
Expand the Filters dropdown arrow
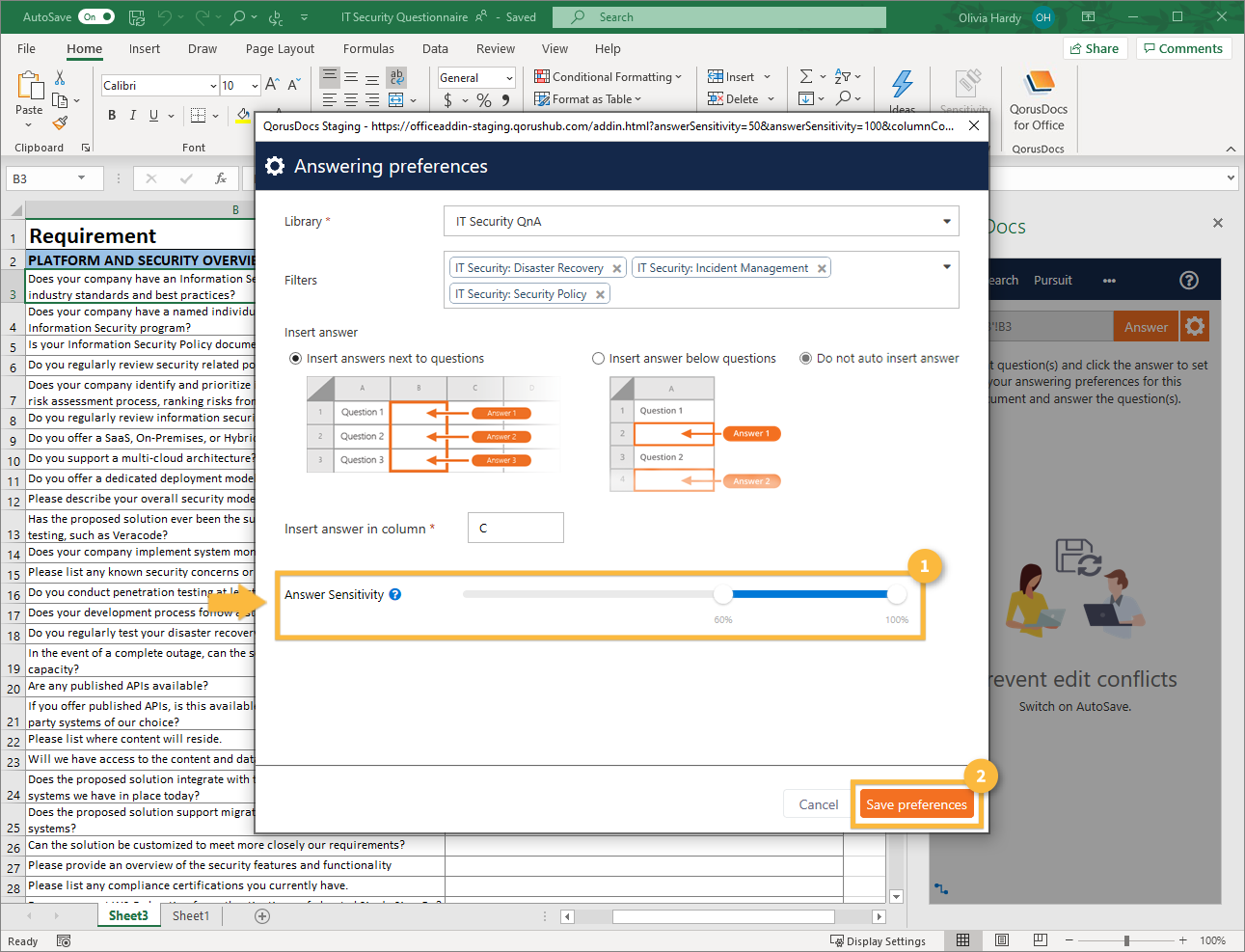click(x=947, y=267)
